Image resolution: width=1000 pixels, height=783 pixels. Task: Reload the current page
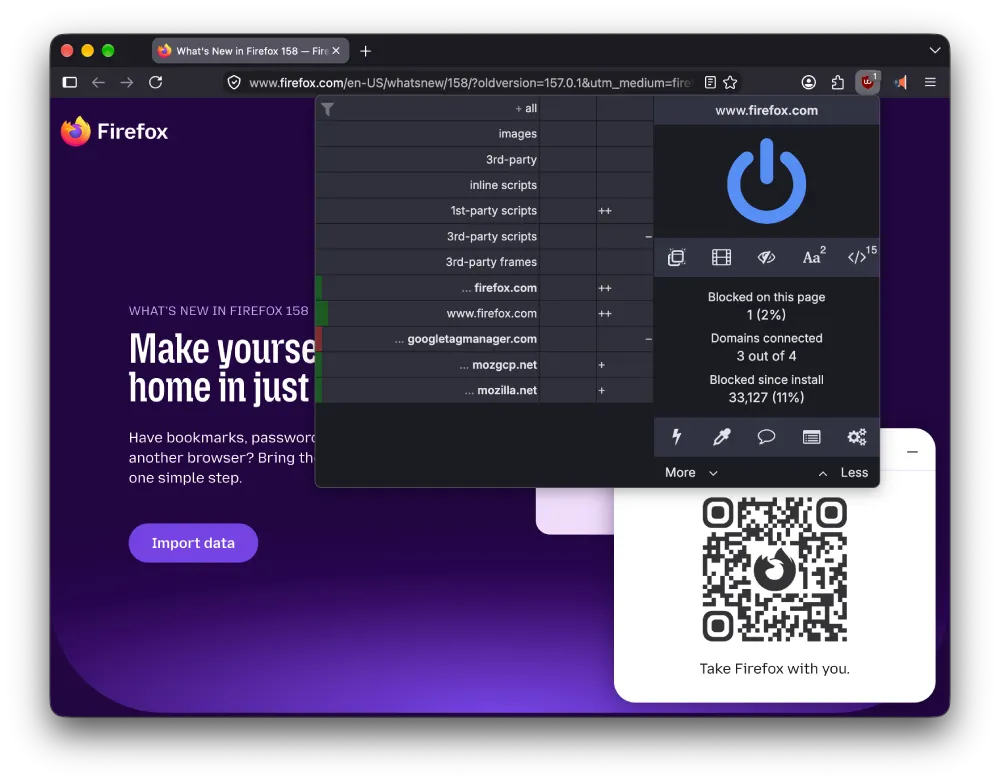click(156, 82)
